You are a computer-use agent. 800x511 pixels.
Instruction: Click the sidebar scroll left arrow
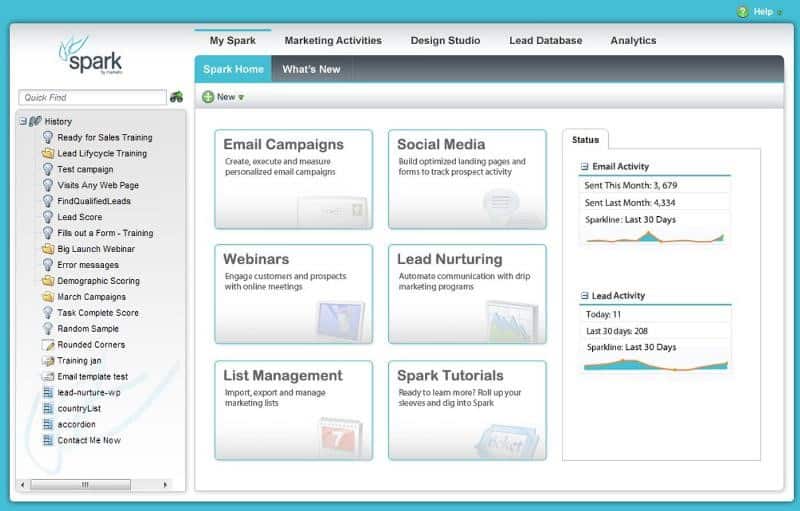click(x=22, y=484)
